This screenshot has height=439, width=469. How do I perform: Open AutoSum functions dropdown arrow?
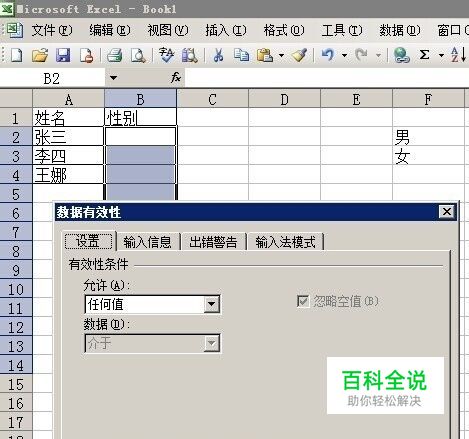tap(441, 55)
